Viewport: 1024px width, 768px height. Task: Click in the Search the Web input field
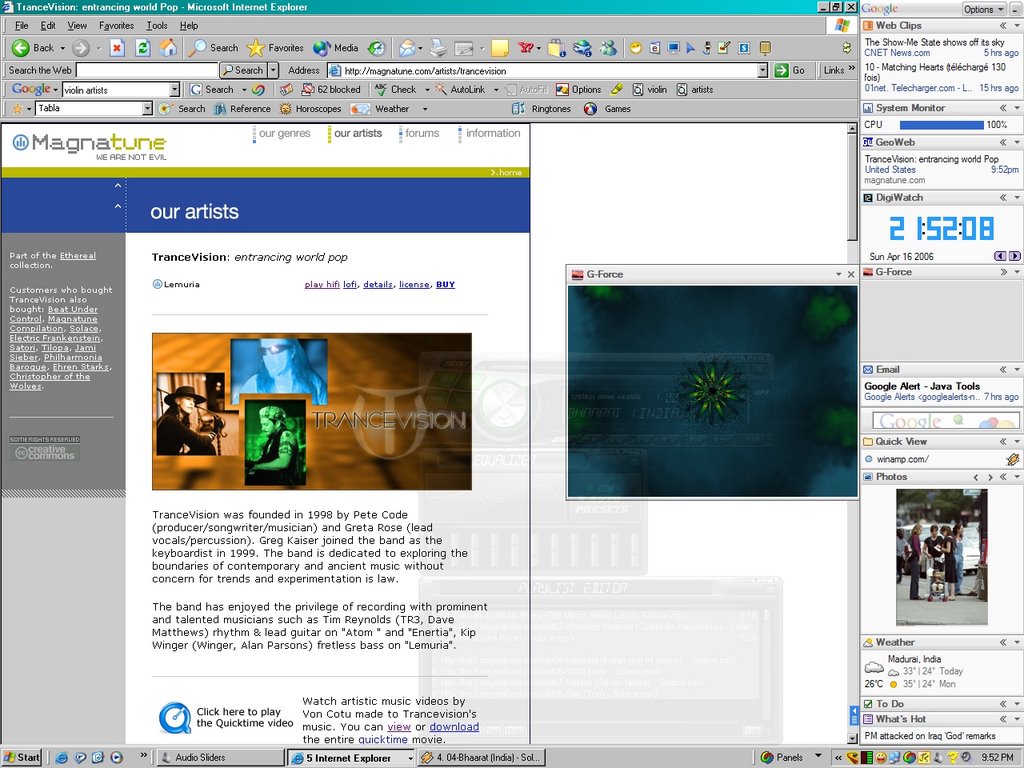click(x=146, y=70)
